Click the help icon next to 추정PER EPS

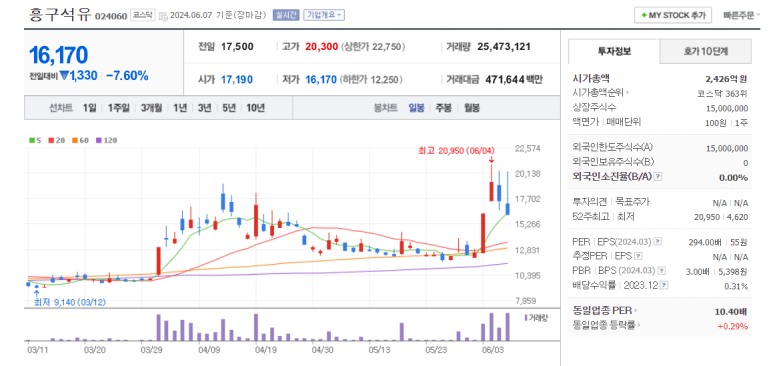638,256
